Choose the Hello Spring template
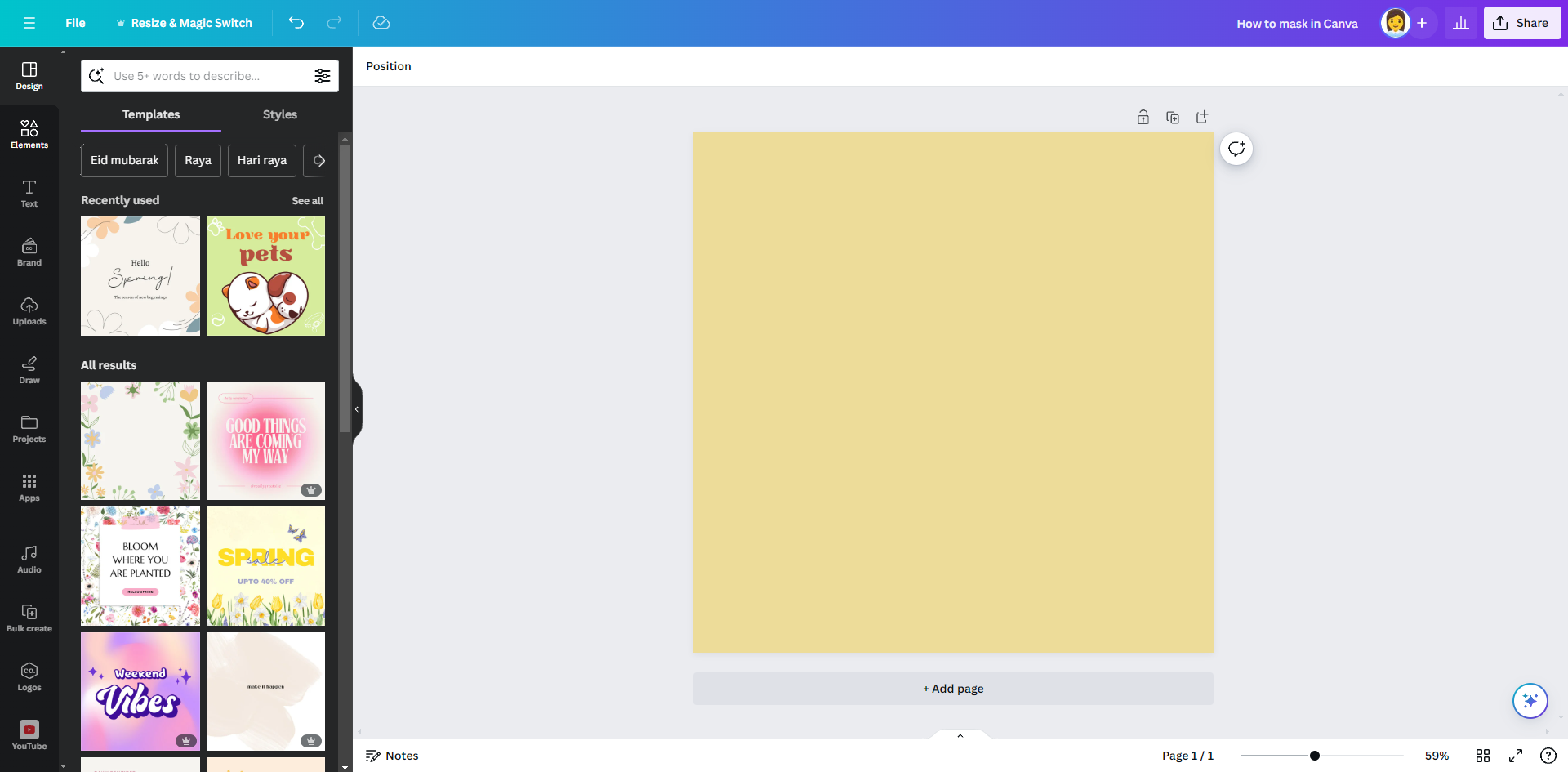The image size is (1568, 772). [140, 276]
